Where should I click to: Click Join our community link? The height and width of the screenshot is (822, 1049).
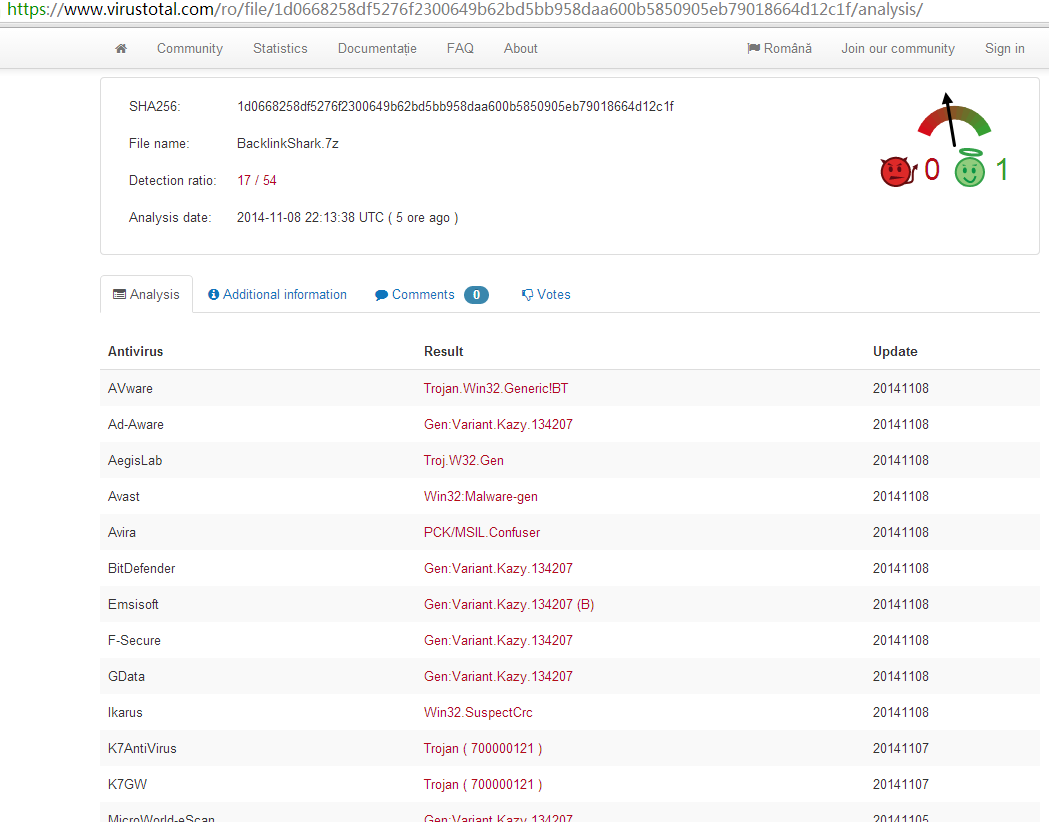click(x=898, y=49)
